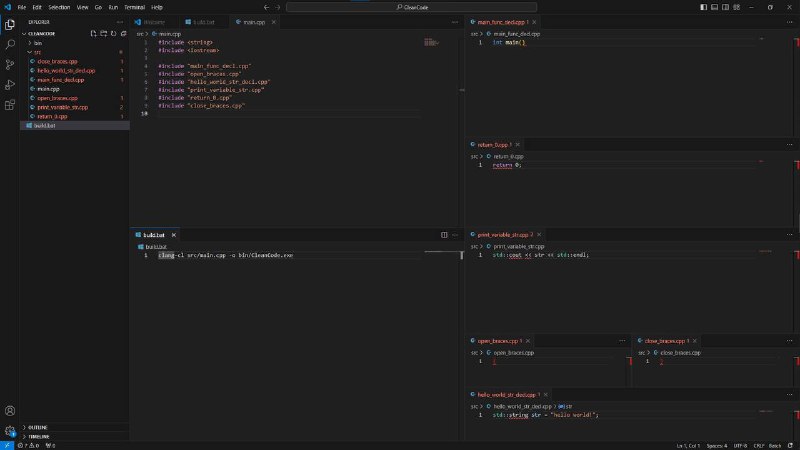Open the Accounts menu icon
Screen dimensions: 800x450
point(10,411)
